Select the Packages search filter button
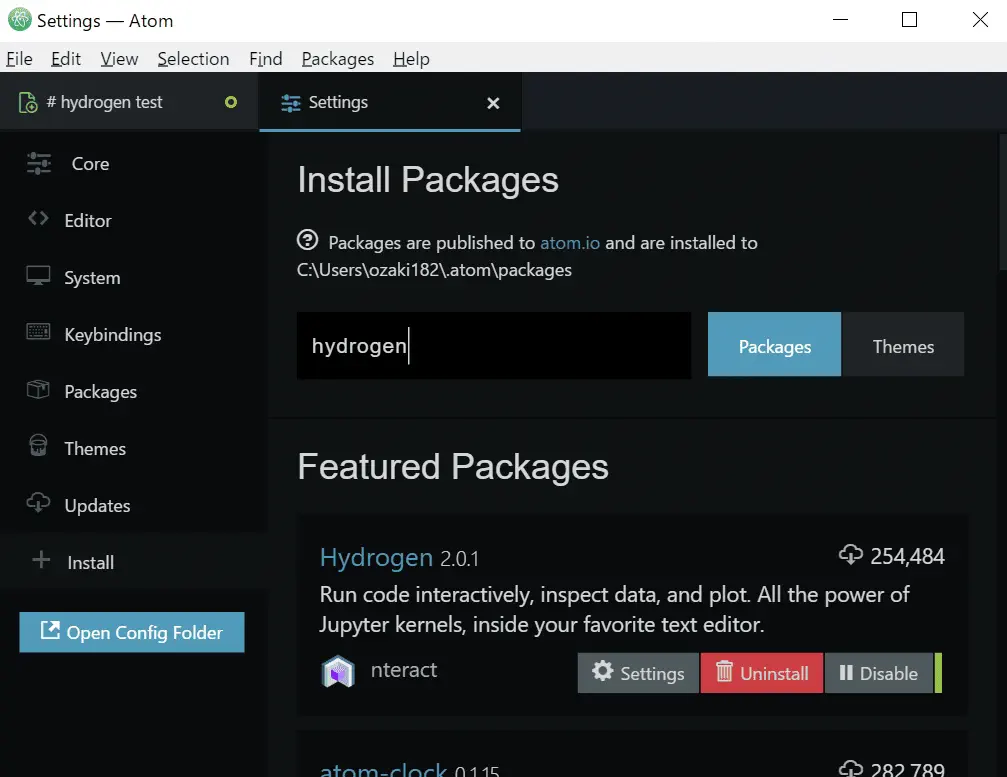Image resolution: width=1007 pixels, height=777 pixels. [x=774, y=347]
